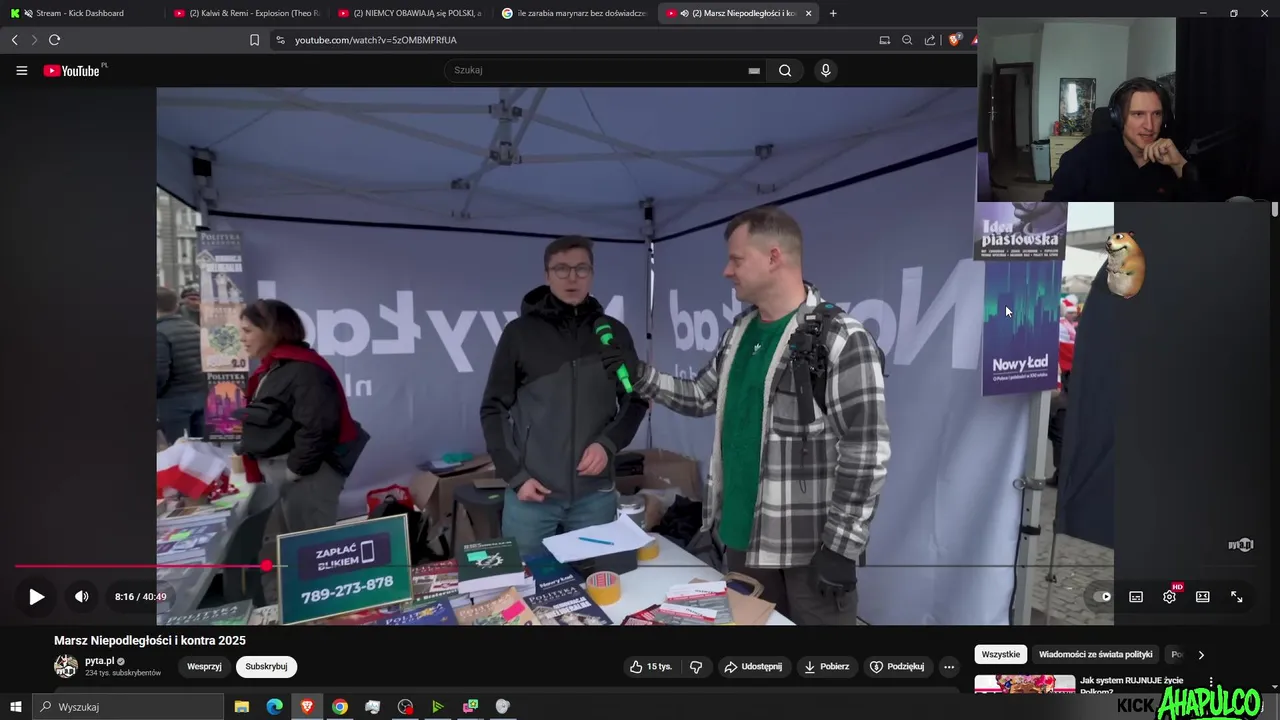Start voice search with microphone icon
The image size is (1280, 720).
(x=825, y=70)
